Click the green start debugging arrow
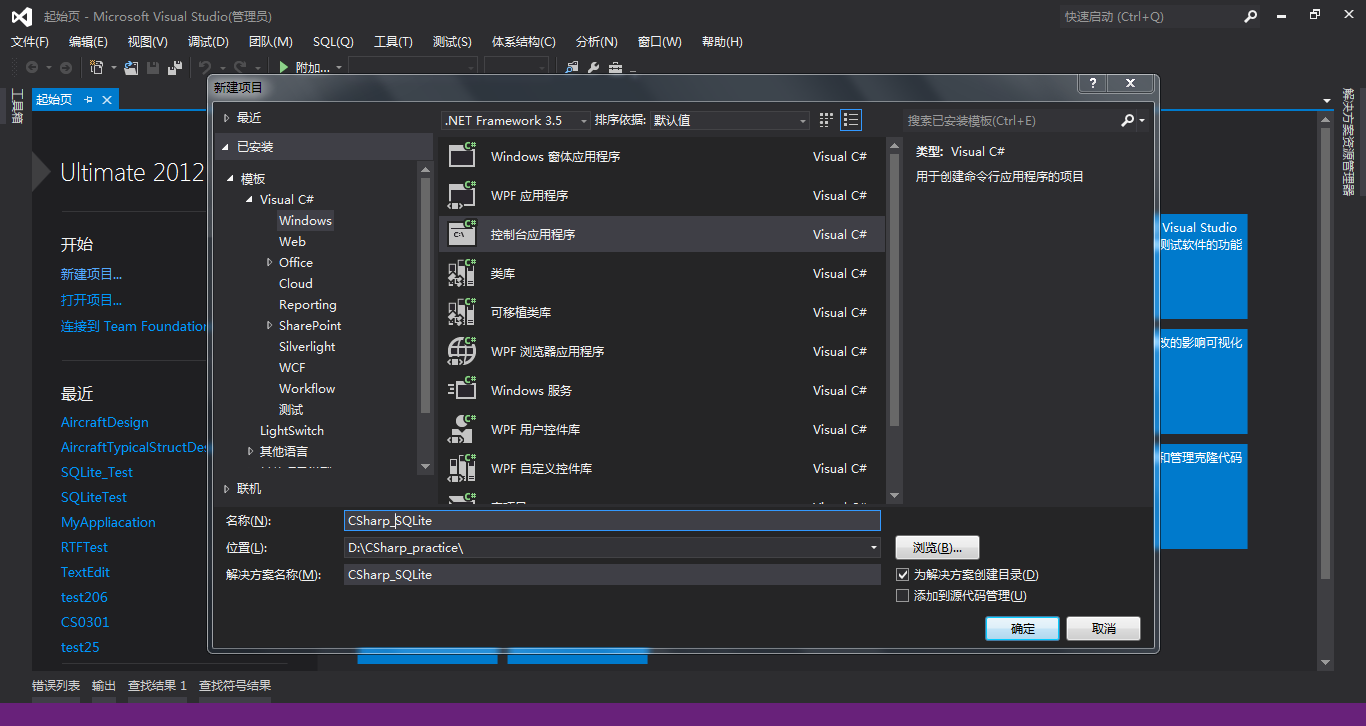Image resolution: width=1366 pixels, height=726 pixels. tap(284, 67)
